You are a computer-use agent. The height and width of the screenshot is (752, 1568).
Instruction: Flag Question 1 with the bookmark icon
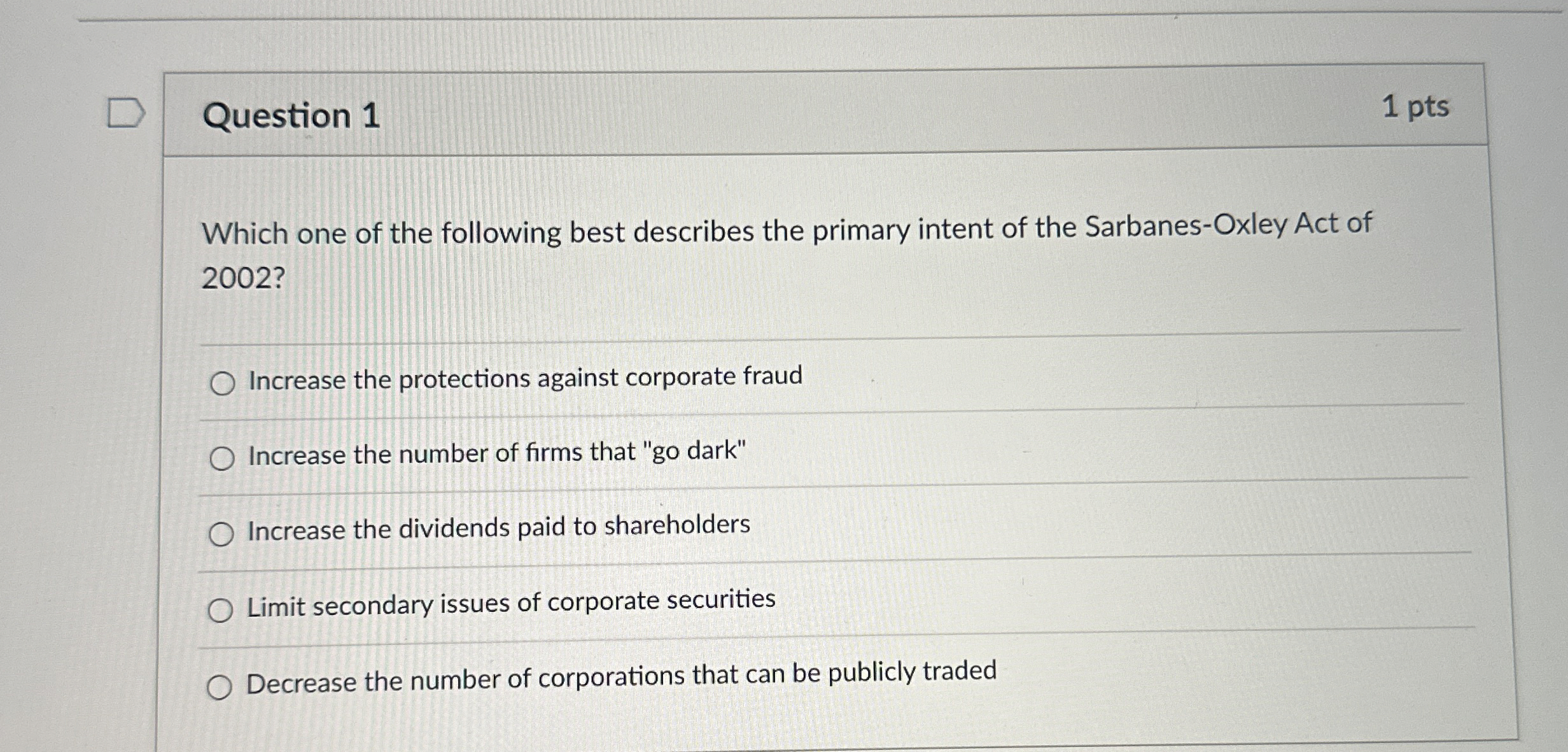(x=125, y=113)
